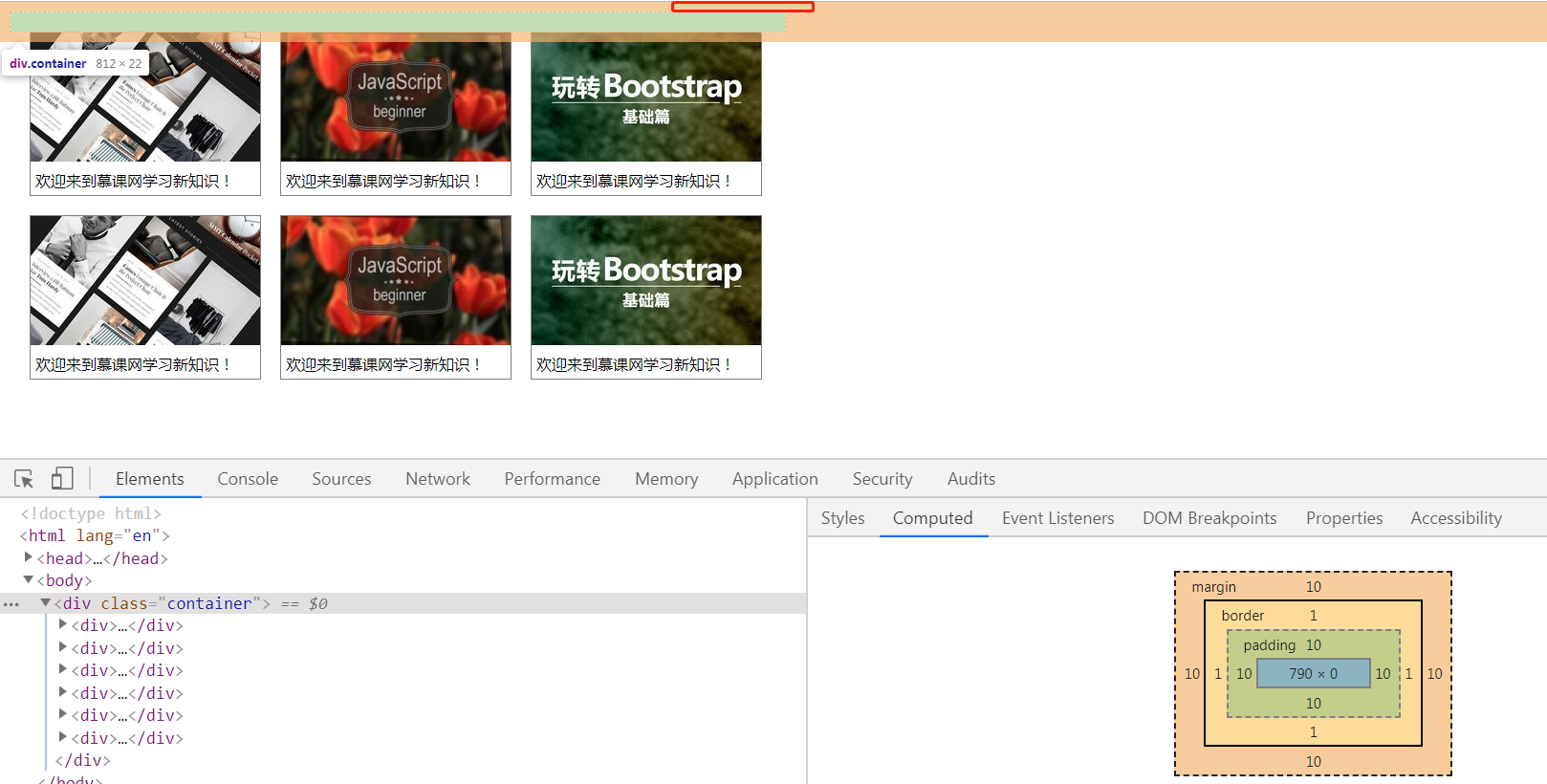Open the Sources tab
The width and height of the screenshot is (1547, 784).
[341, 479]
